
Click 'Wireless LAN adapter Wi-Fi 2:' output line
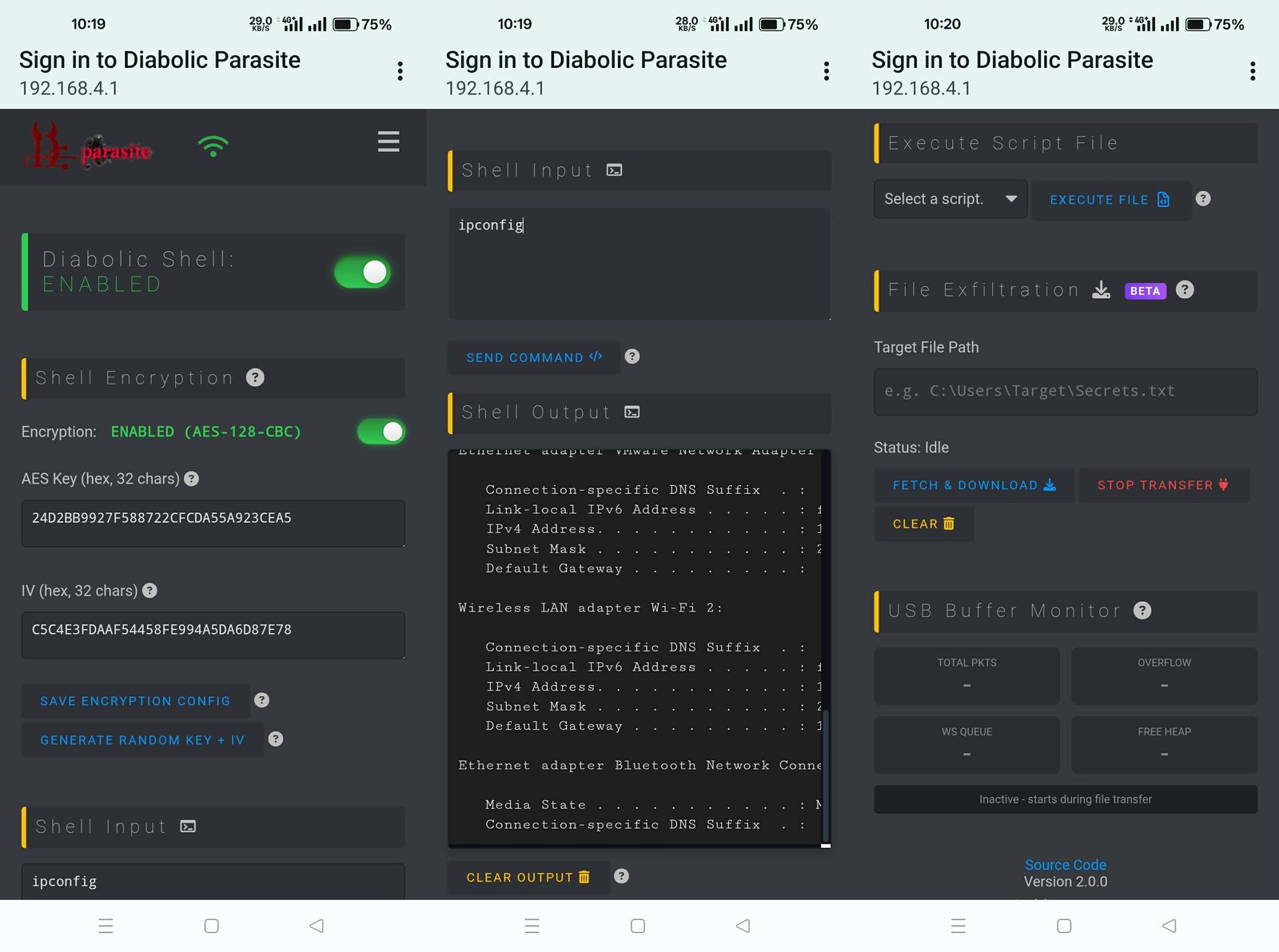coord(590,607)
